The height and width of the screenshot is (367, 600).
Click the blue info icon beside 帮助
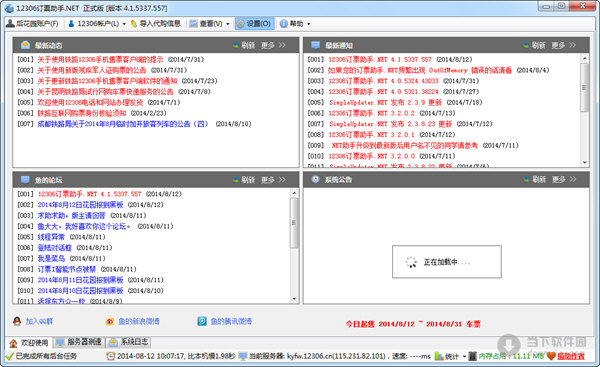point(284,24)
